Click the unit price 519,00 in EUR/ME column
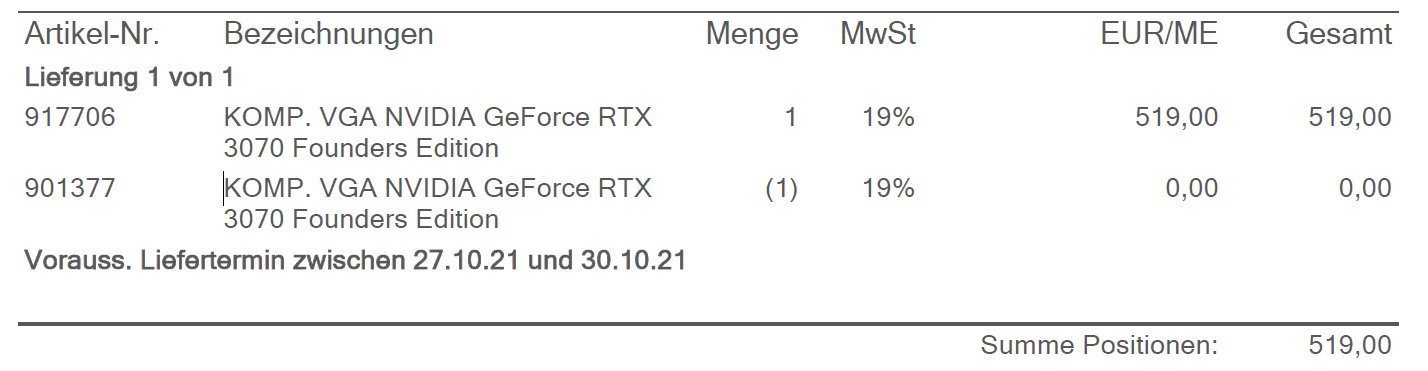The width and height of the screenshot is (1428, 371). [1177, 118]
